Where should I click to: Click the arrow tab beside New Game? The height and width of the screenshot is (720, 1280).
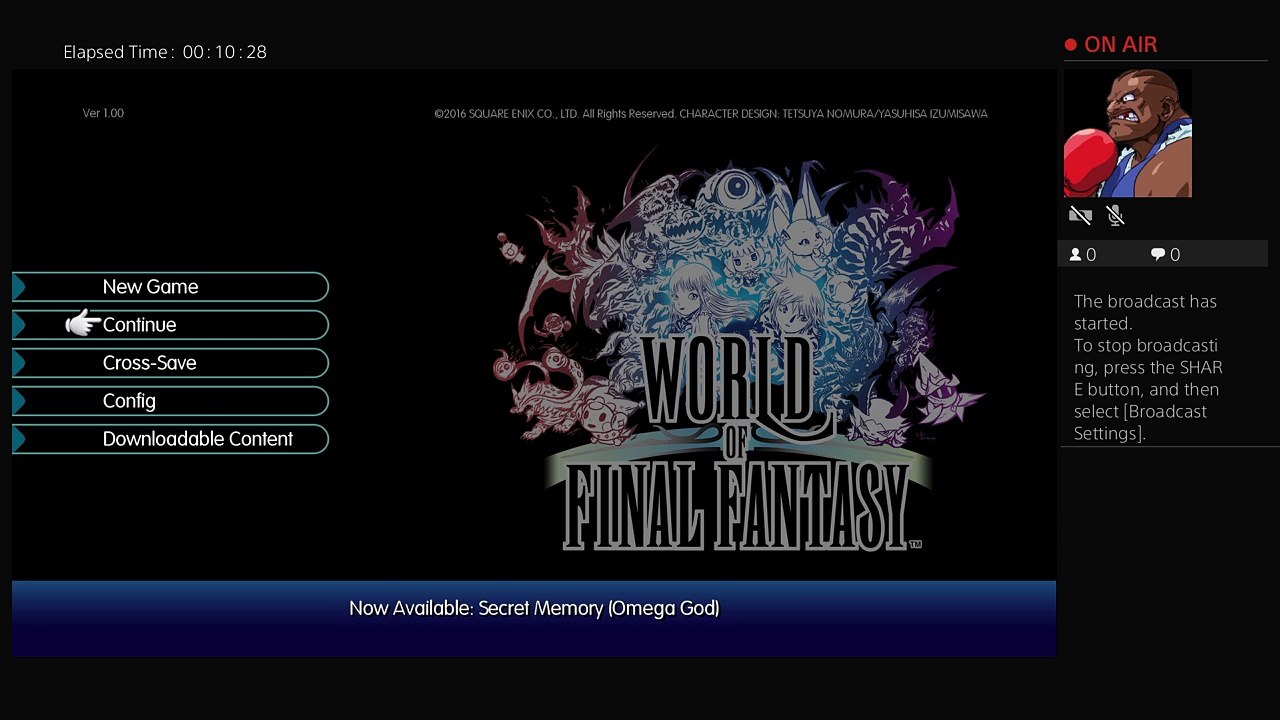19,287
